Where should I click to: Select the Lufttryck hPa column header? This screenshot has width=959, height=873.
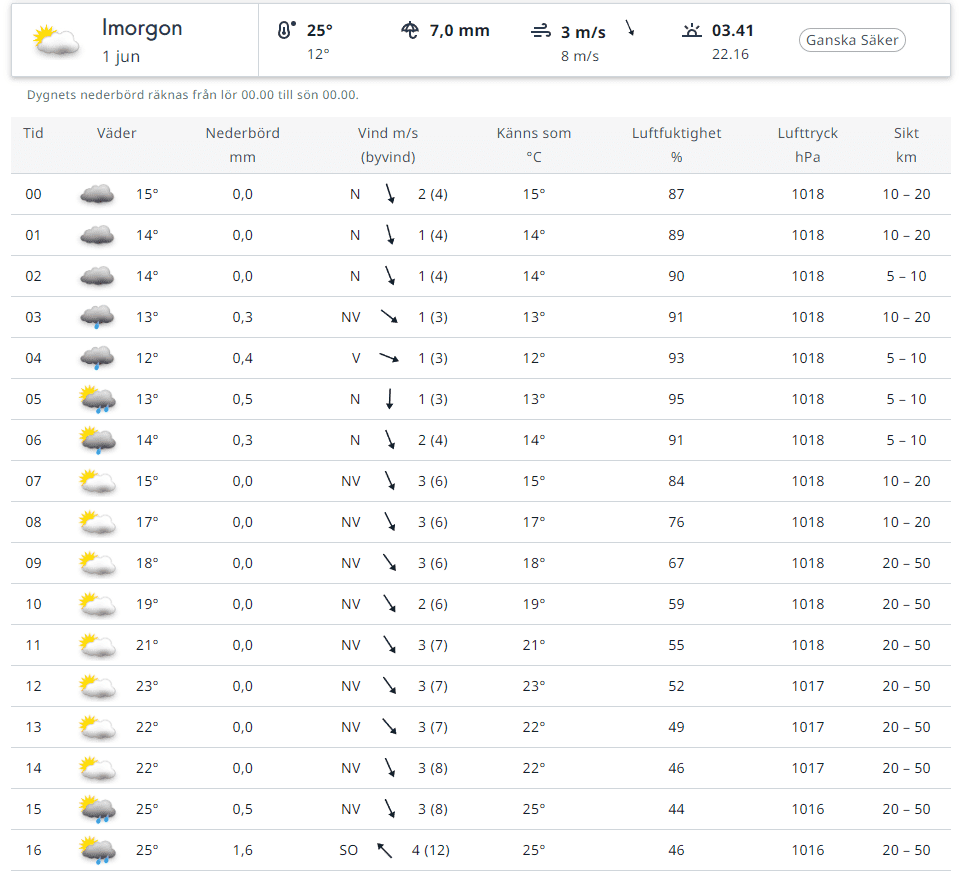[807, 145]
